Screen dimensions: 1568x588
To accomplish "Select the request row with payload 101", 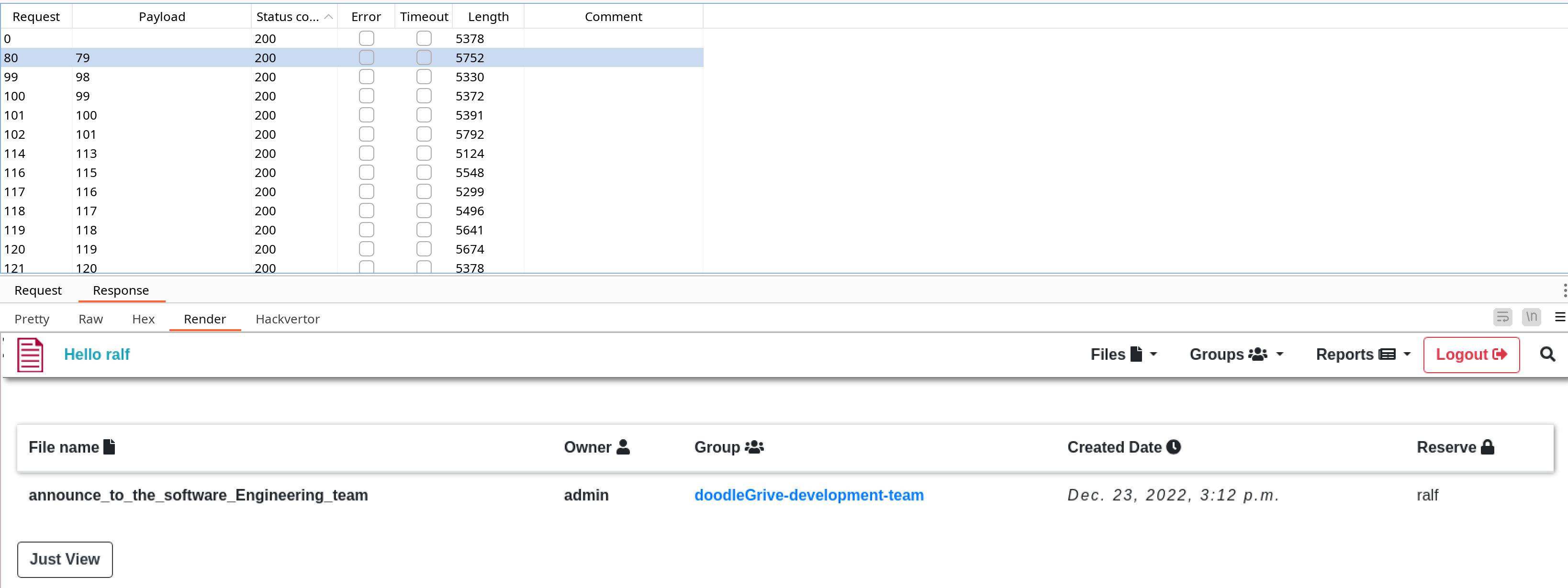I will click(x=352, y=134).
